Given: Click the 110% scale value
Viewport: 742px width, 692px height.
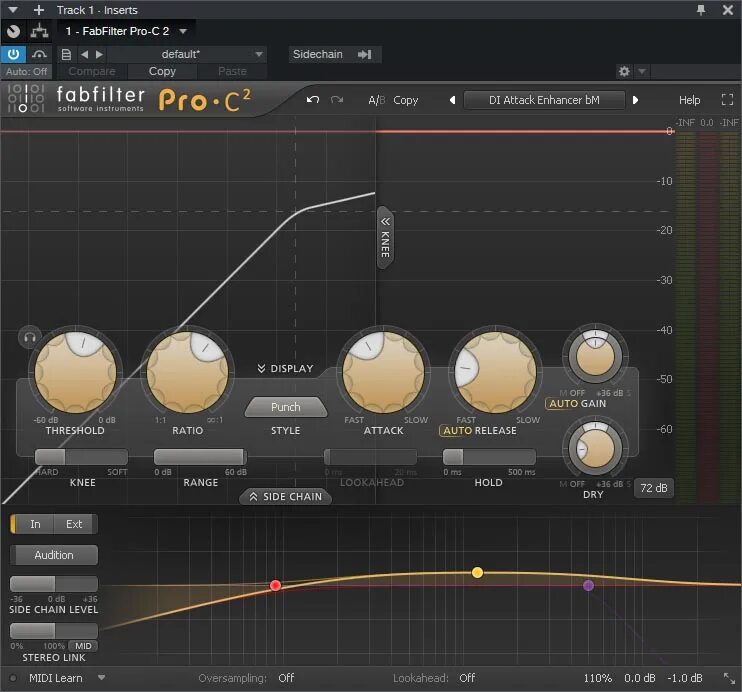Looking at the screenshot, I should (597, 678).
